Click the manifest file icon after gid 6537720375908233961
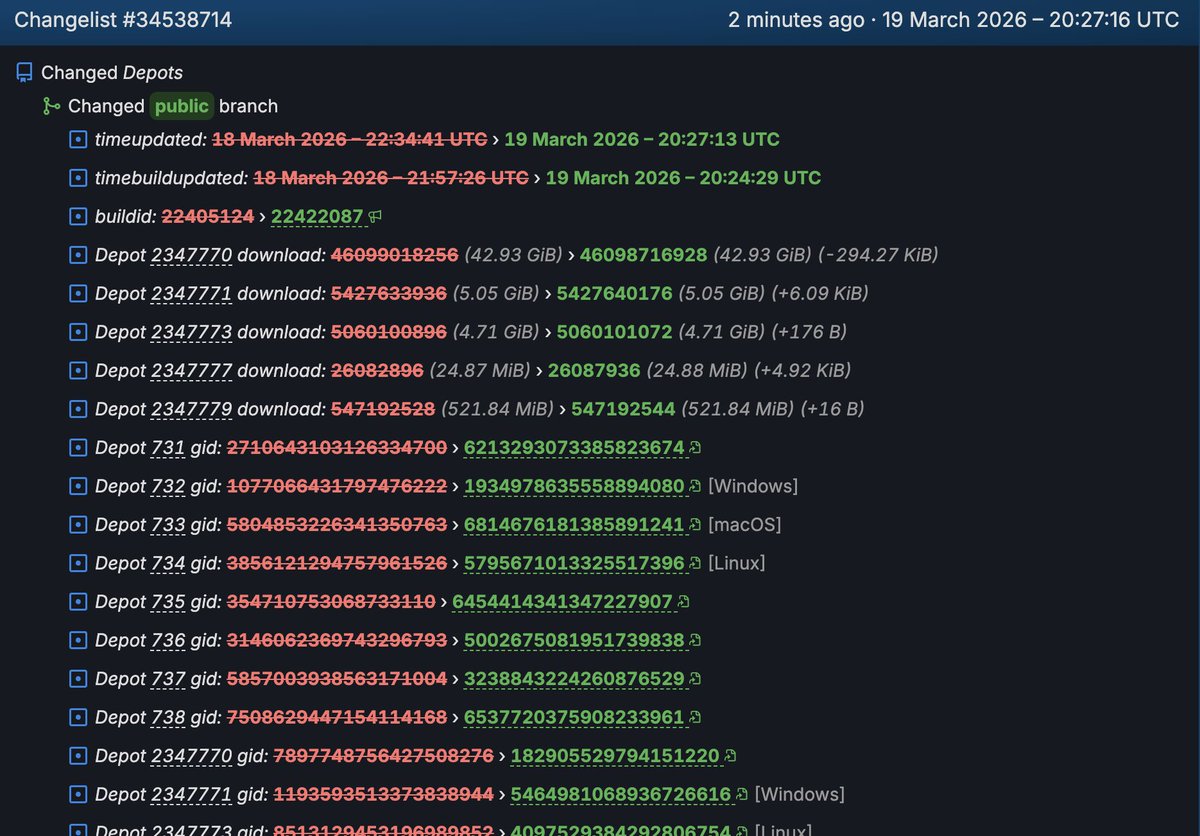This screenshot has width=1200, height=836. click(695, 717)
